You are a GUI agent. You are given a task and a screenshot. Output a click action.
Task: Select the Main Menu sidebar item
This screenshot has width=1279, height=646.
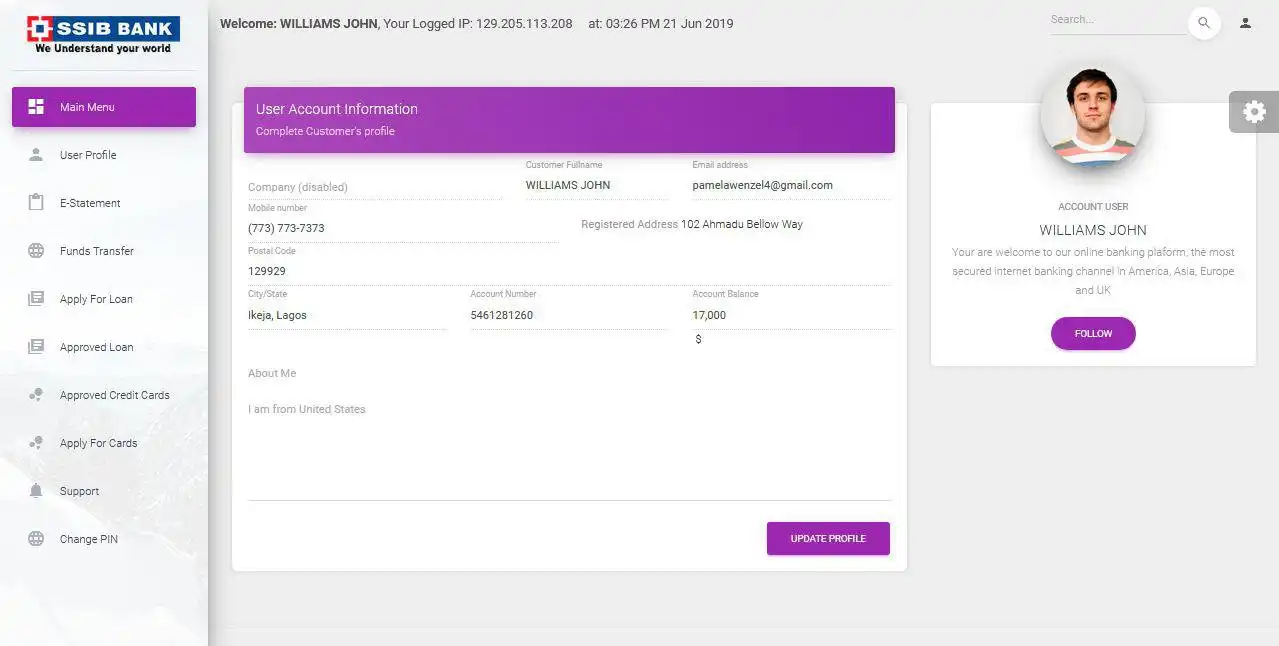pyautogui.click(x=104, y=107)
